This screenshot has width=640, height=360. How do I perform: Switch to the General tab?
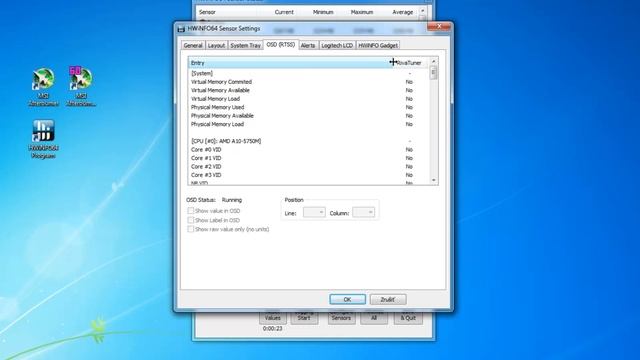[x=193, y=45]
